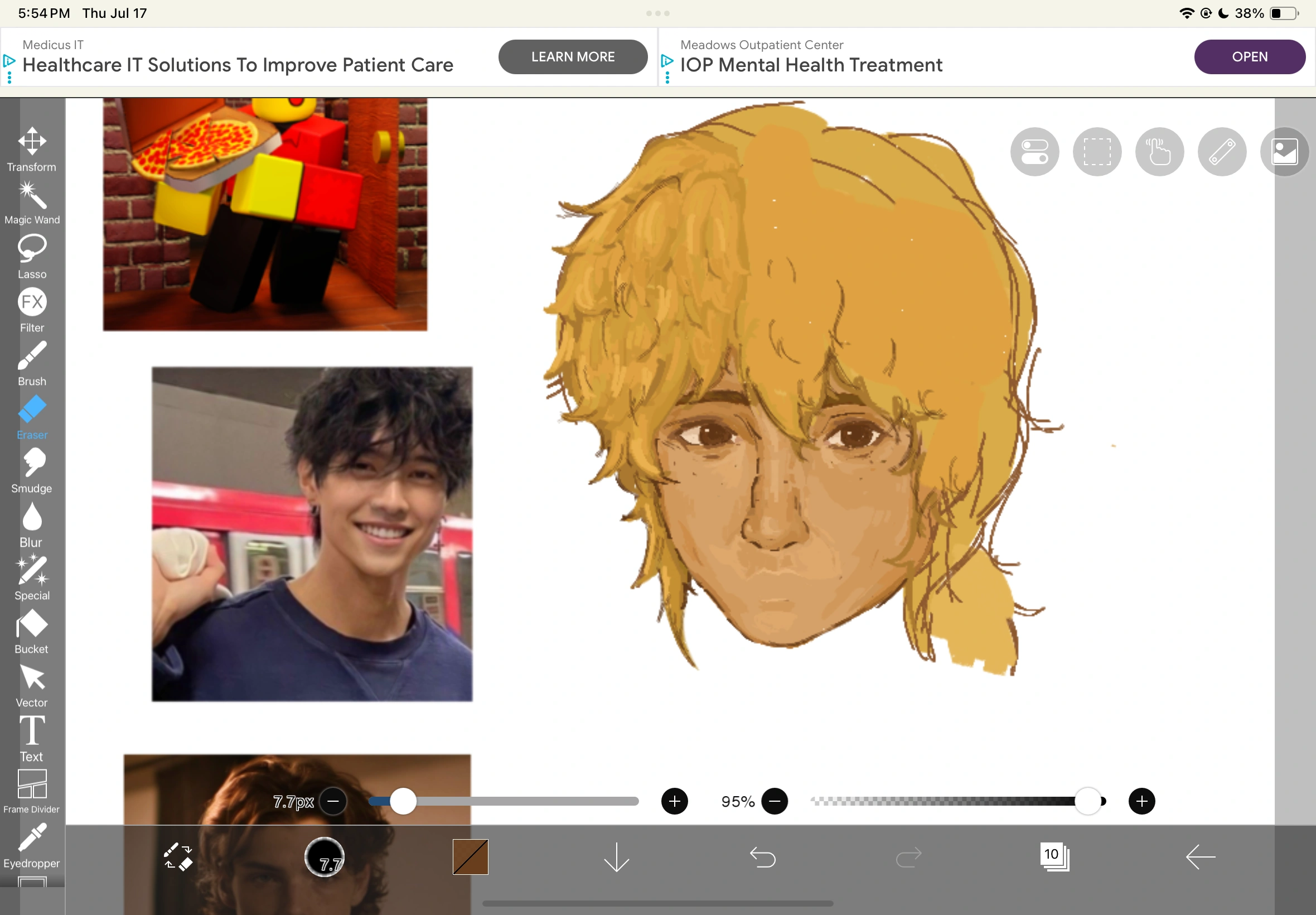Viewport: 1316px width, 915px height.
Task: Undo the last brush stroke
Action: 763,856
